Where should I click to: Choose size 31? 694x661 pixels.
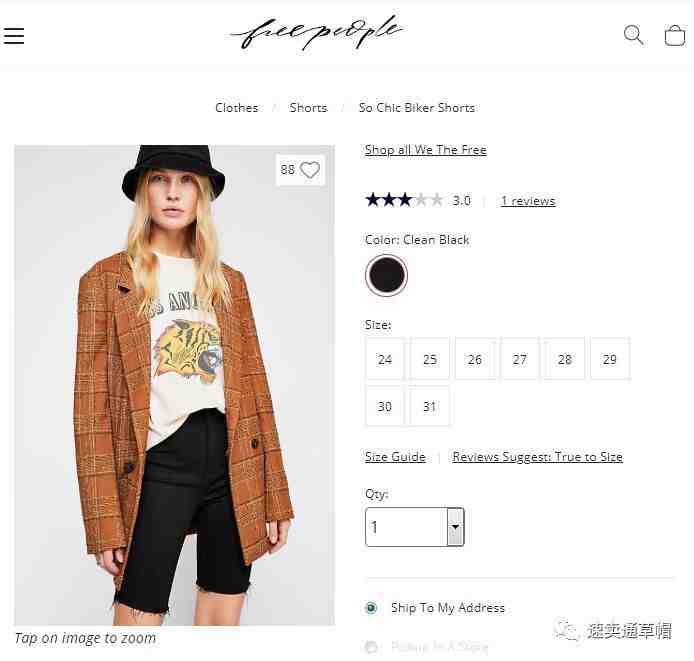pos(429,406)
